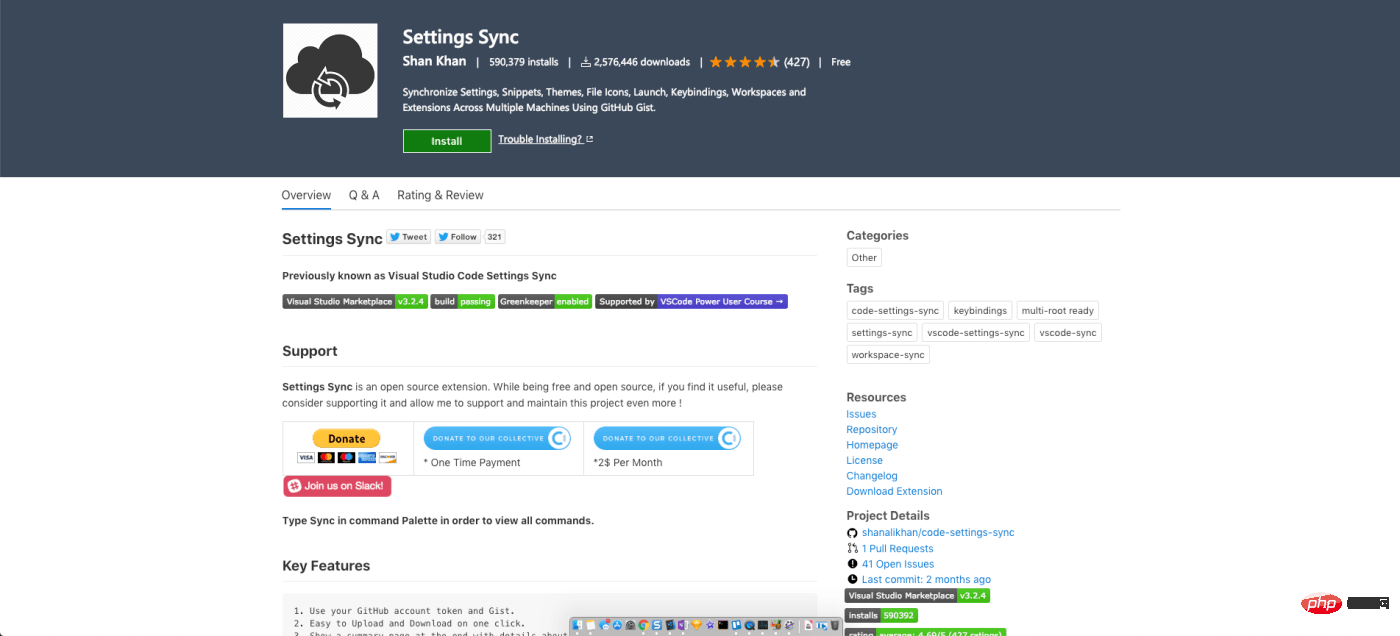
Task: Click the Twitter Follow button
Action: [x=457, y=237]
